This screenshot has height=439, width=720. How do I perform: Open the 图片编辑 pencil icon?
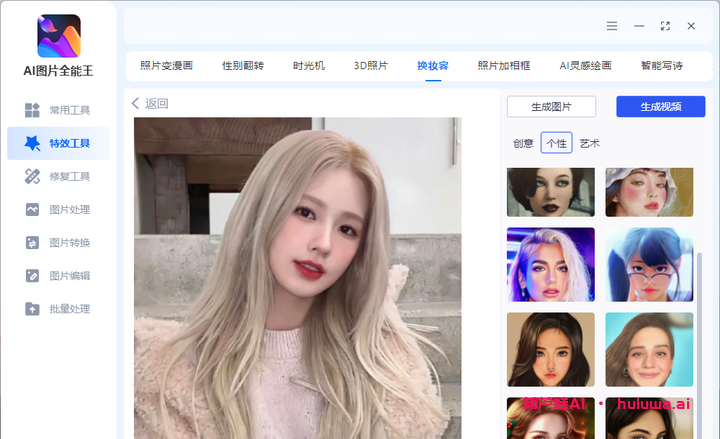click(32, 276)
